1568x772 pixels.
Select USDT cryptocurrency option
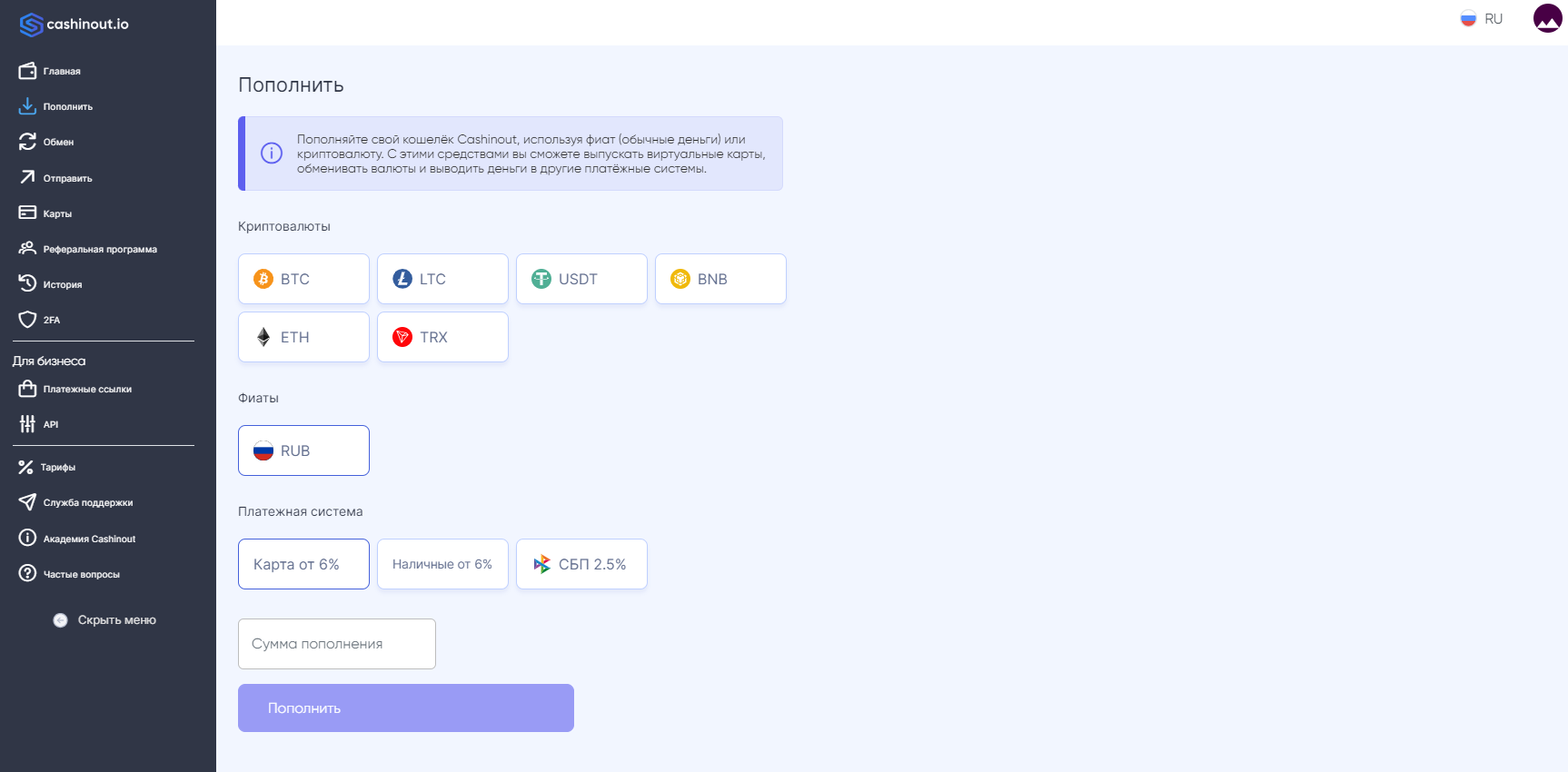pyautogui.click(x=581, y=279)
